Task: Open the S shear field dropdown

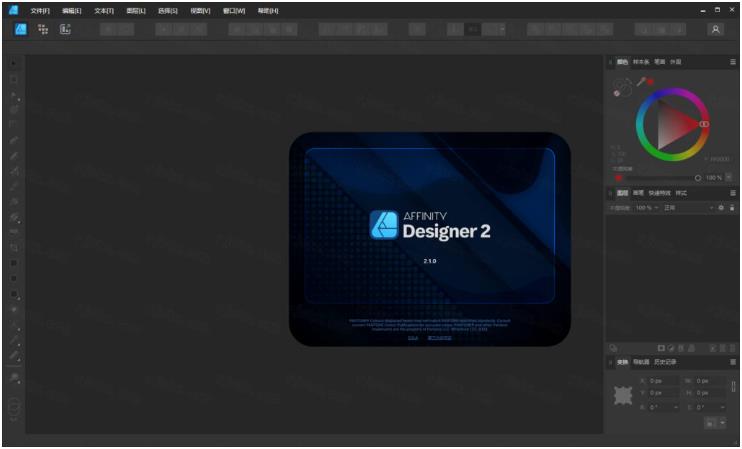Action: pos(722,407)
